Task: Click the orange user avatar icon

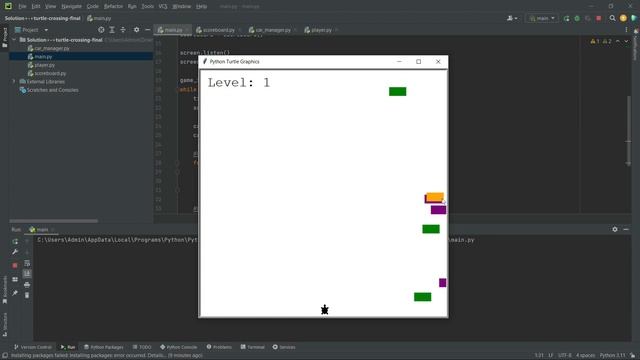Action: [x=623, y=18]
